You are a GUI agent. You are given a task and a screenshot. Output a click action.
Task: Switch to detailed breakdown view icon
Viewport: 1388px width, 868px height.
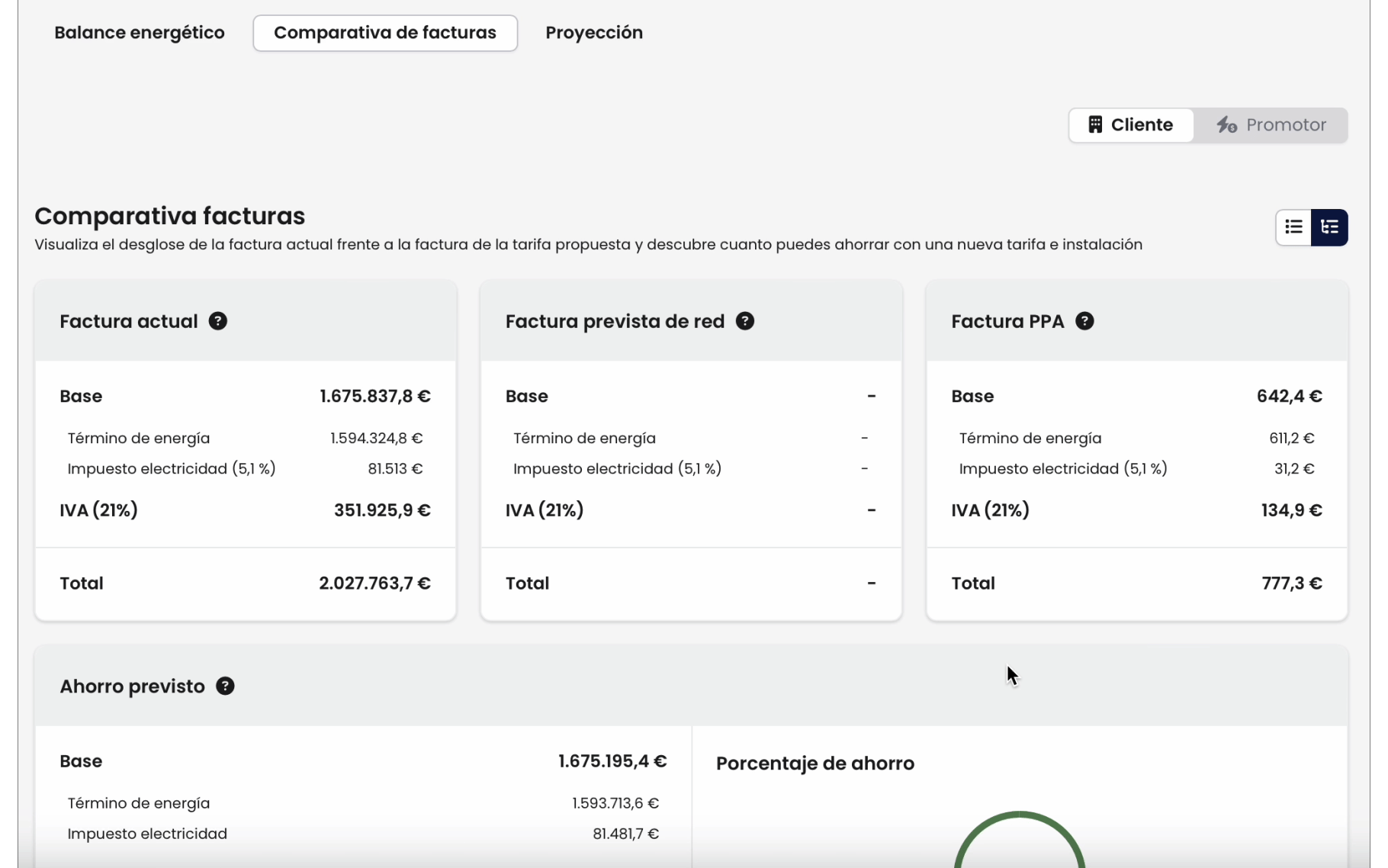point(1329,227)
